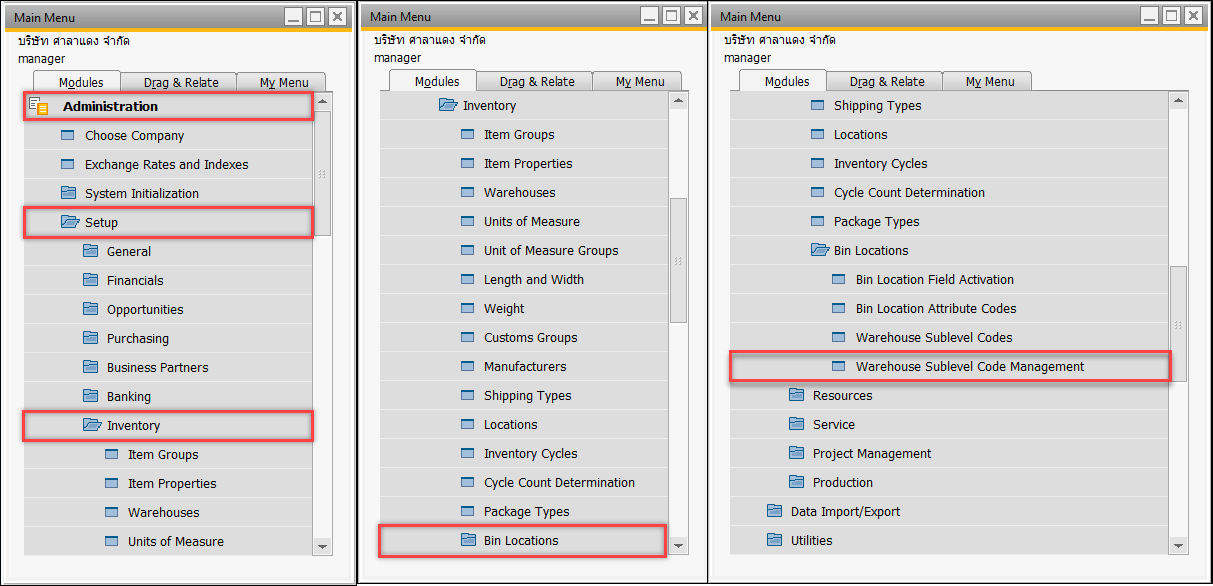Click scroll-down arrow in left window
This screenshot has height=586, width=1213.
[322, 546]
